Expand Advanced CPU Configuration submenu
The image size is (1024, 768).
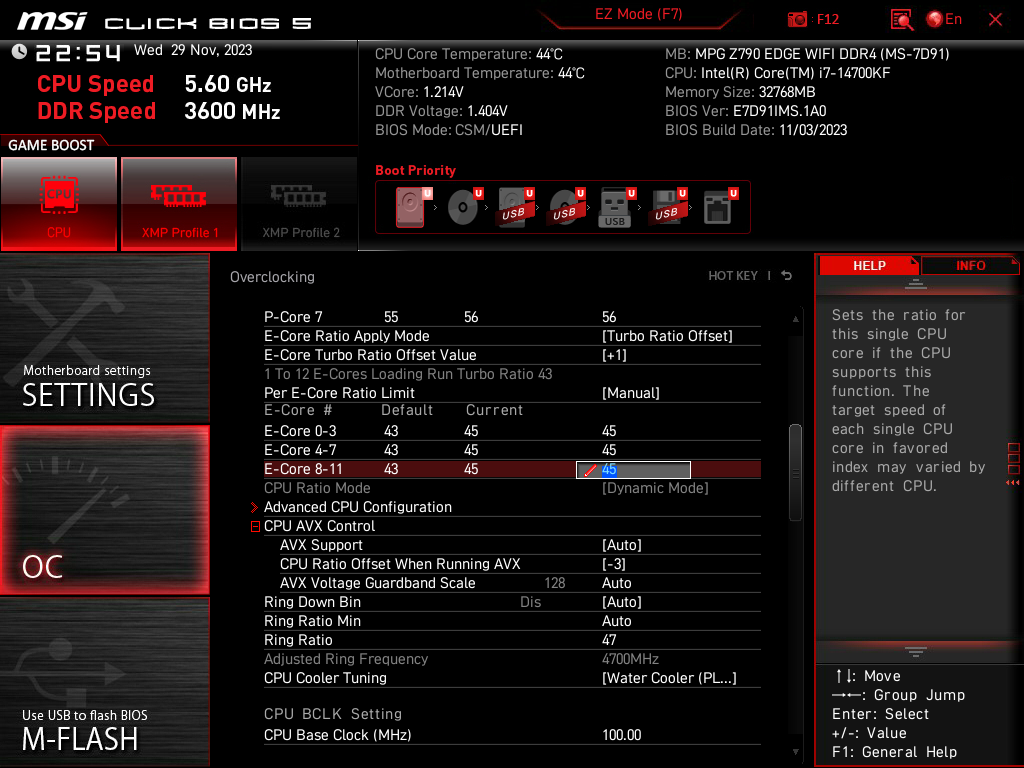(357, 507)
